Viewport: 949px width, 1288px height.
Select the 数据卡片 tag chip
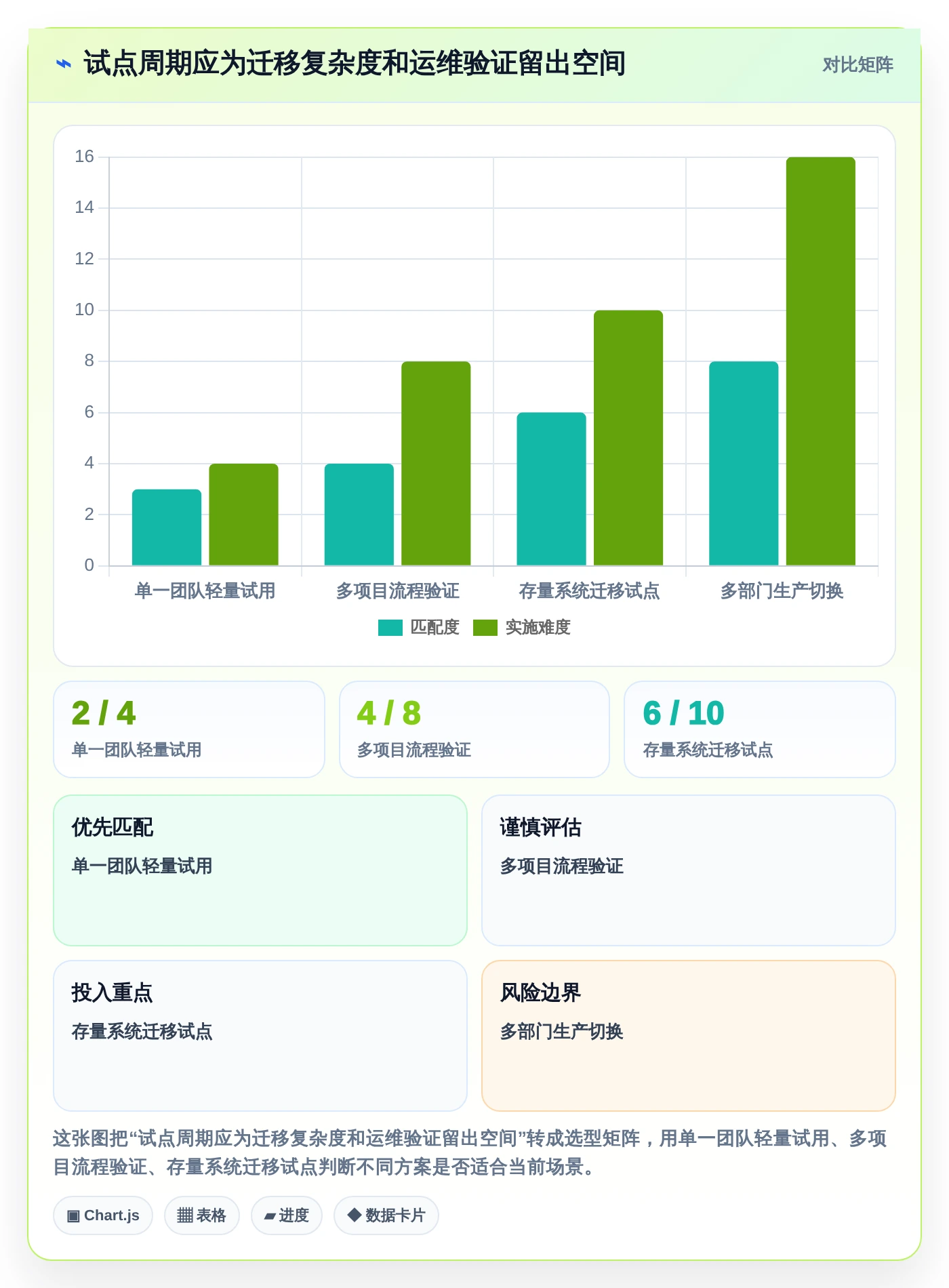click(x=386, y=1215)
